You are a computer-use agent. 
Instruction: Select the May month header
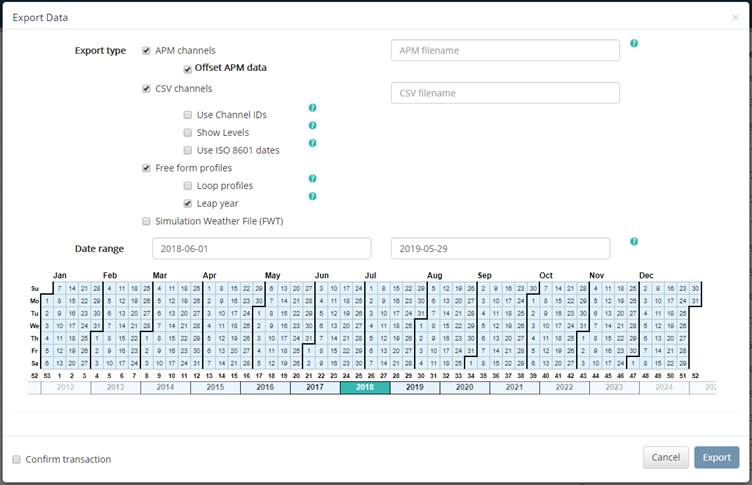point(272,275)
